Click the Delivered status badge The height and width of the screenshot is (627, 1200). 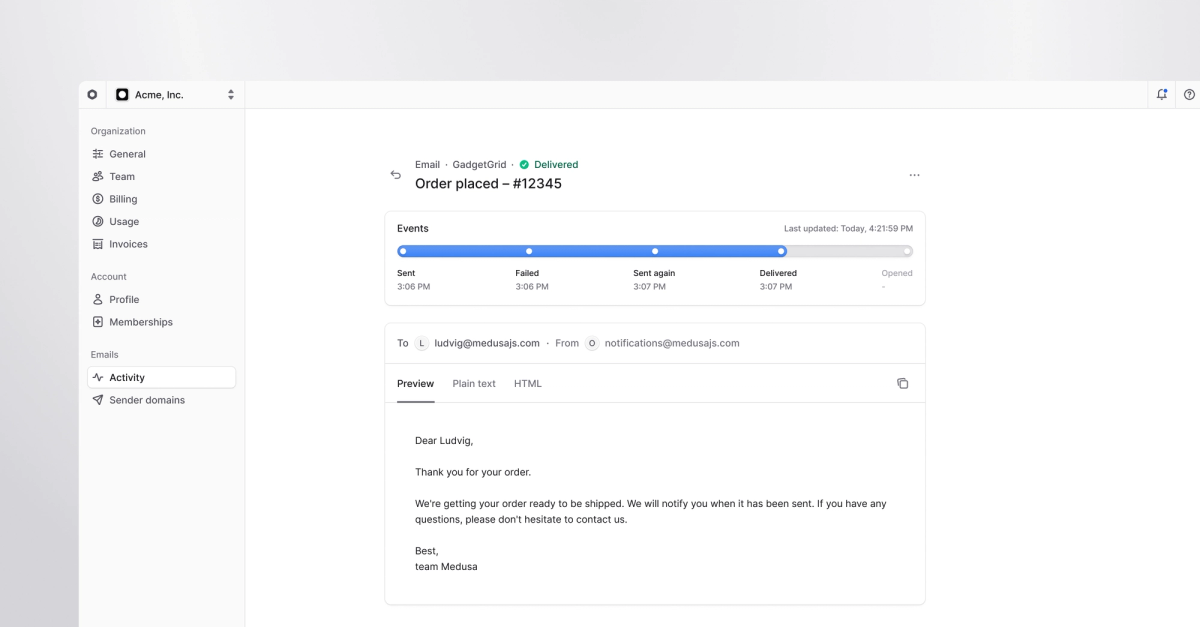click(548, 164)
